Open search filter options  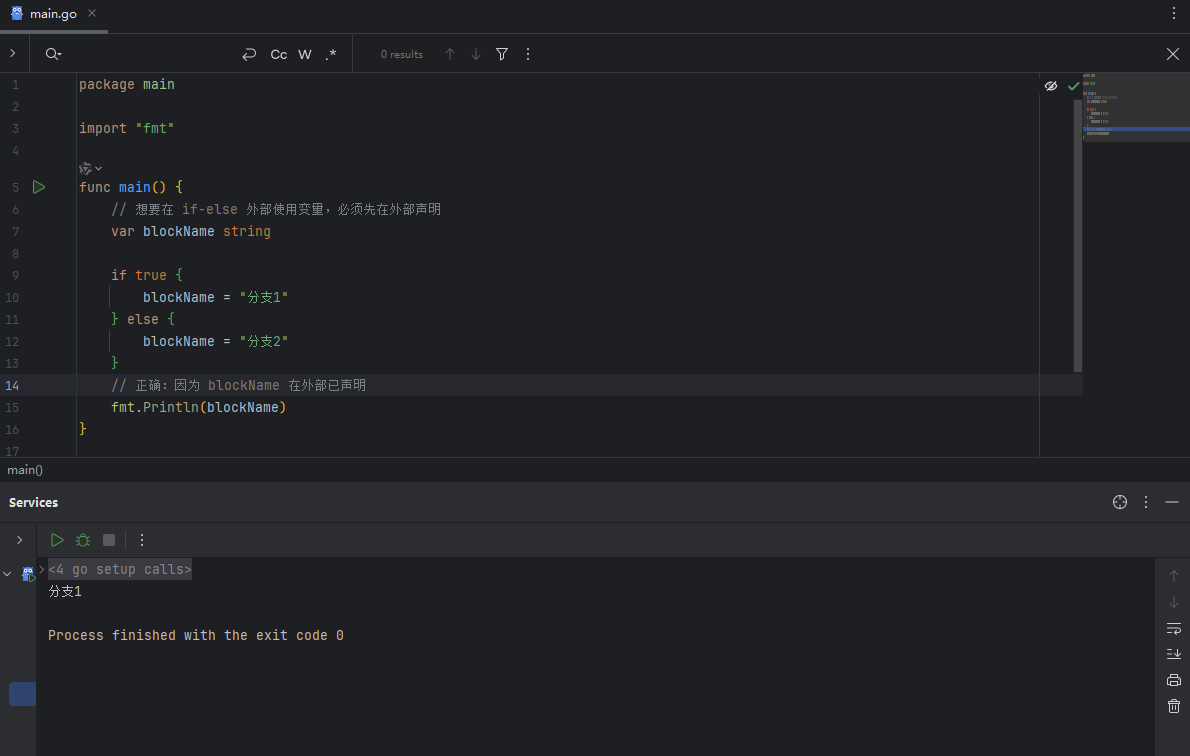[502, 54]
